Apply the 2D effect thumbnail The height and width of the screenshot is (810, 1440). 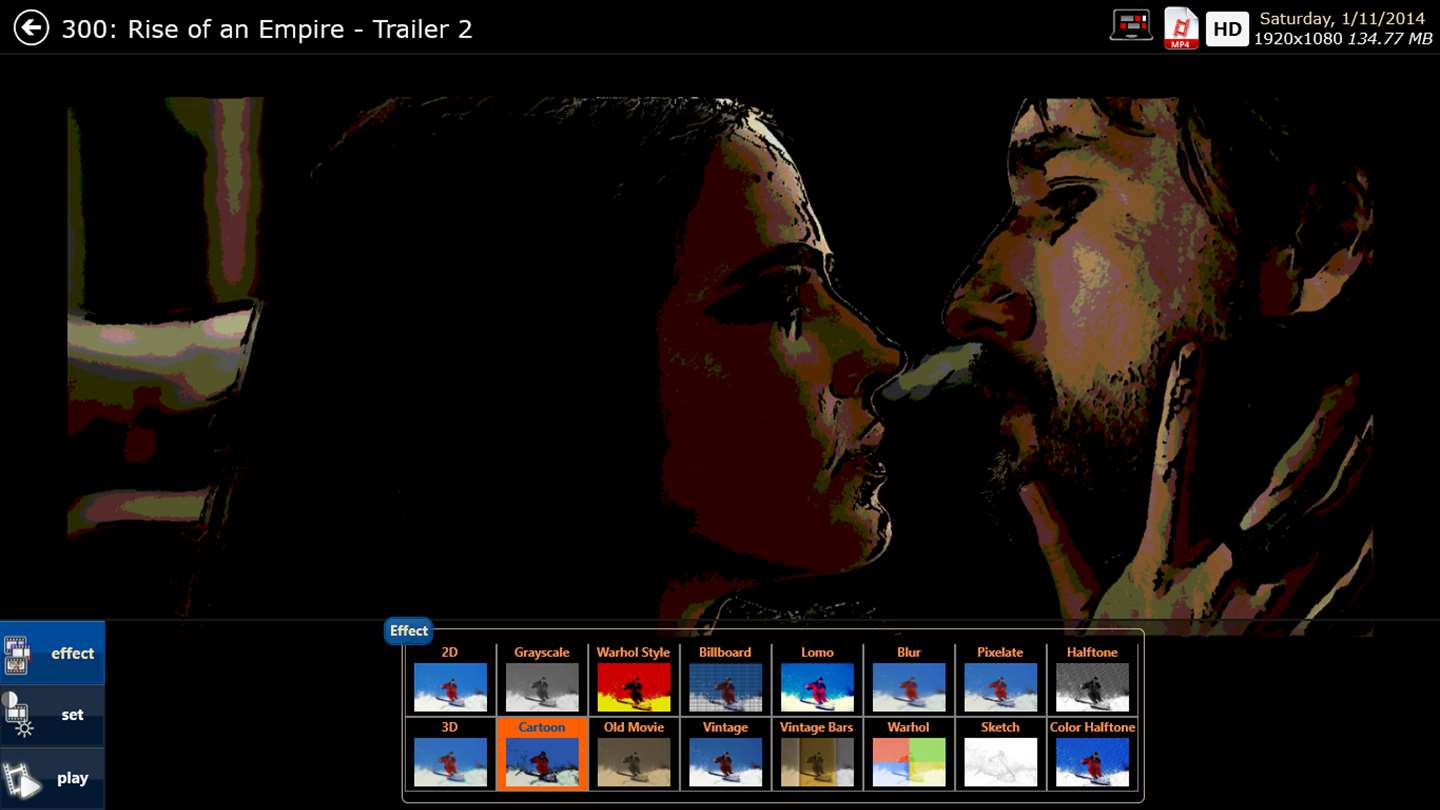tap(450, 679)
